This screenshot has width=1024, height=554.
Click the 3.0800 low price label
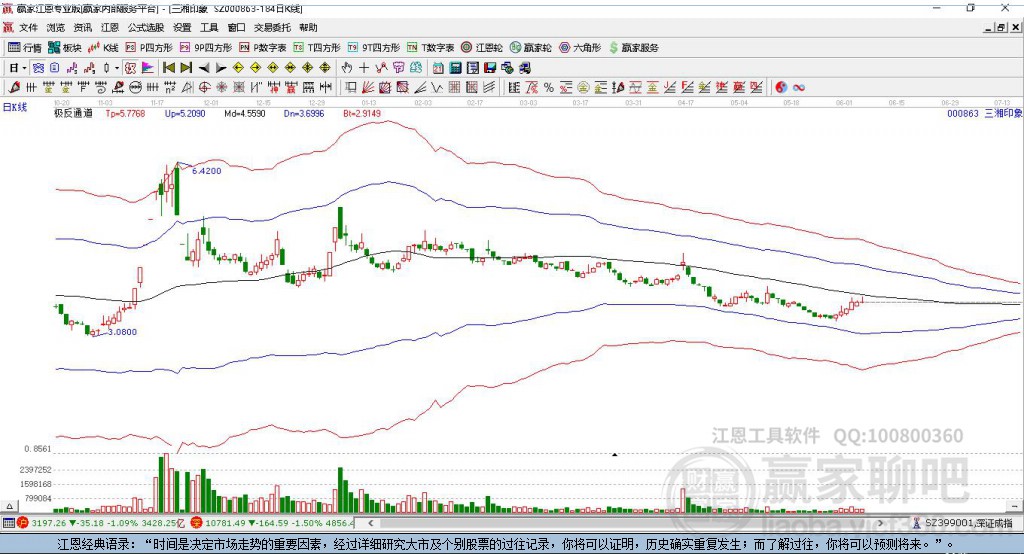coord(122,332)
